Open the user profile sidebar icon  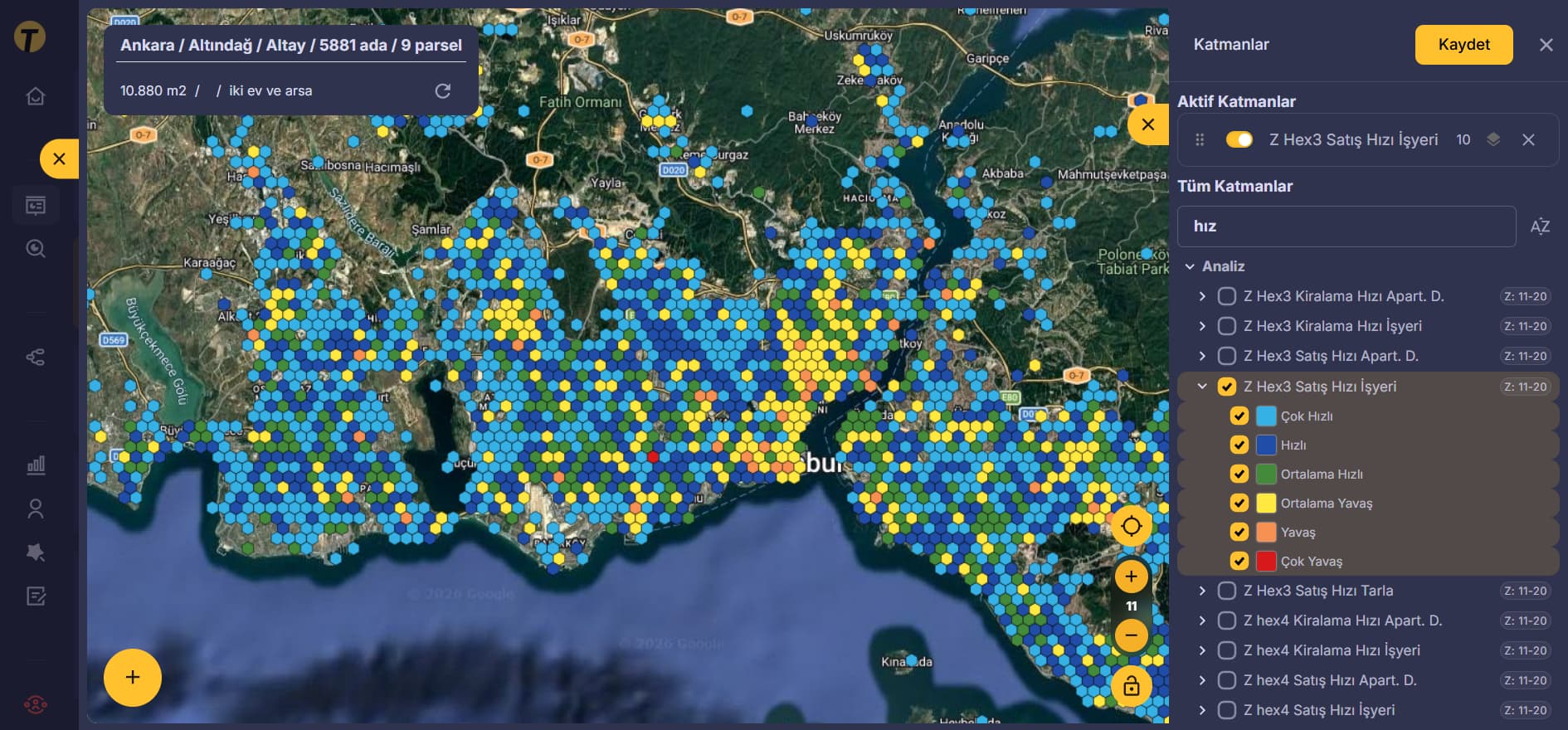pyautogui.click(x=36, y=509)
